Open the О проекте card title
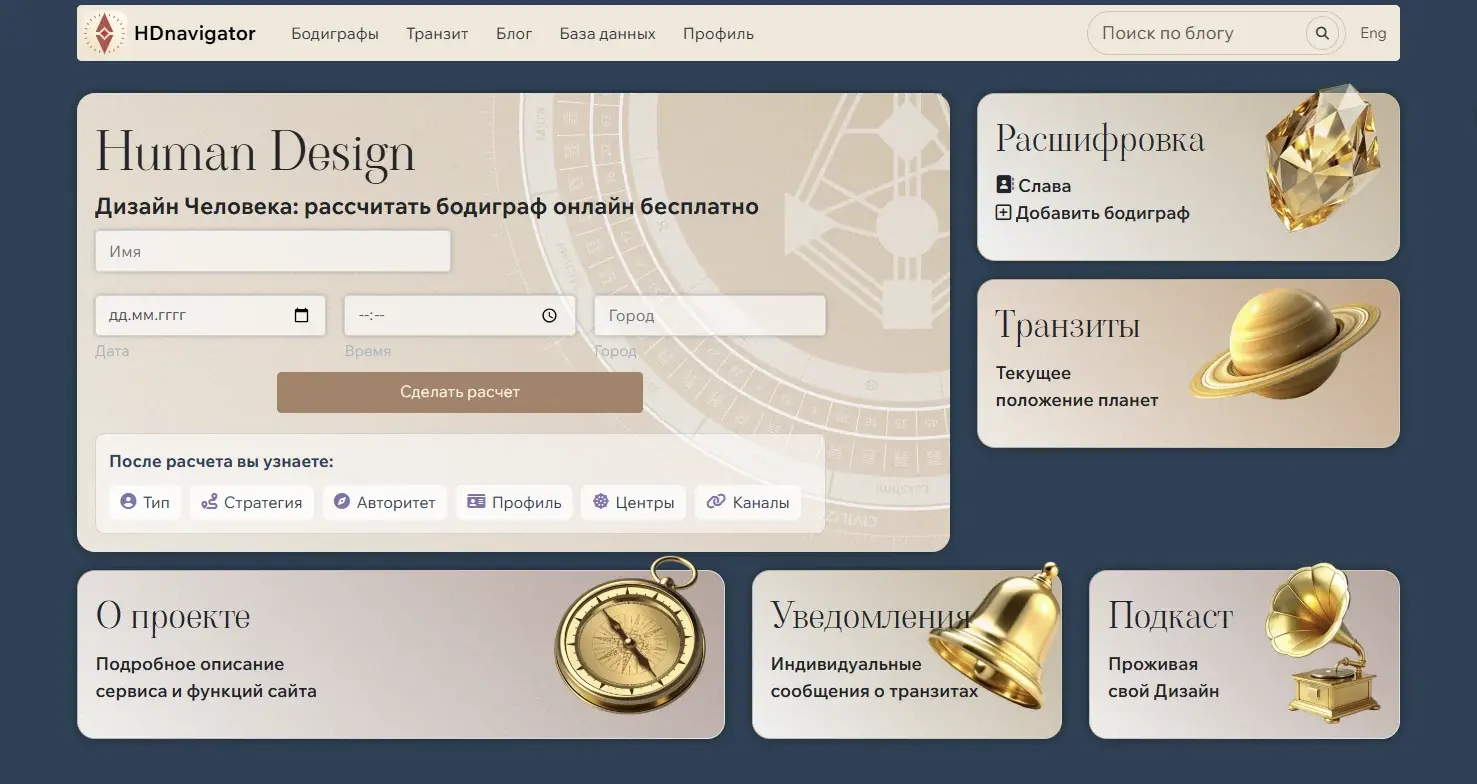The height and width of the screenshot is (784, 1477). (x=173, y=616)
